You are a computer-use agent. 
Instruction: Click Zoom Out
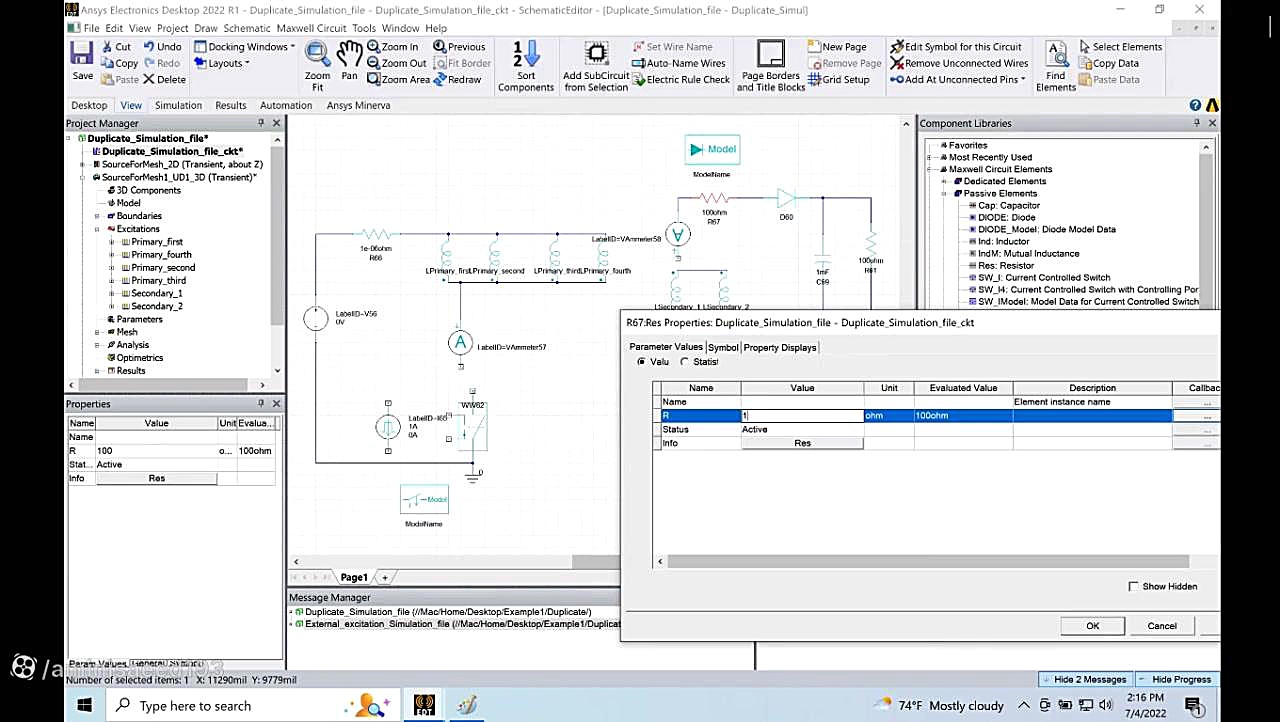396,63
